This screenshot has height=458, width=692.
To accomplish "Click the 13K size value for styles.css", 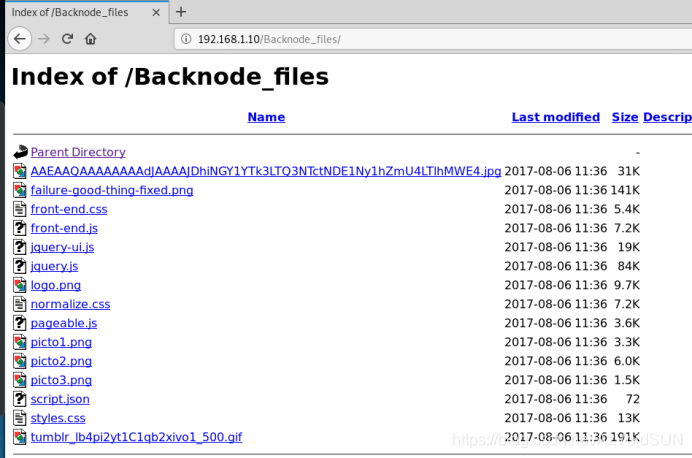I will 628,418.
